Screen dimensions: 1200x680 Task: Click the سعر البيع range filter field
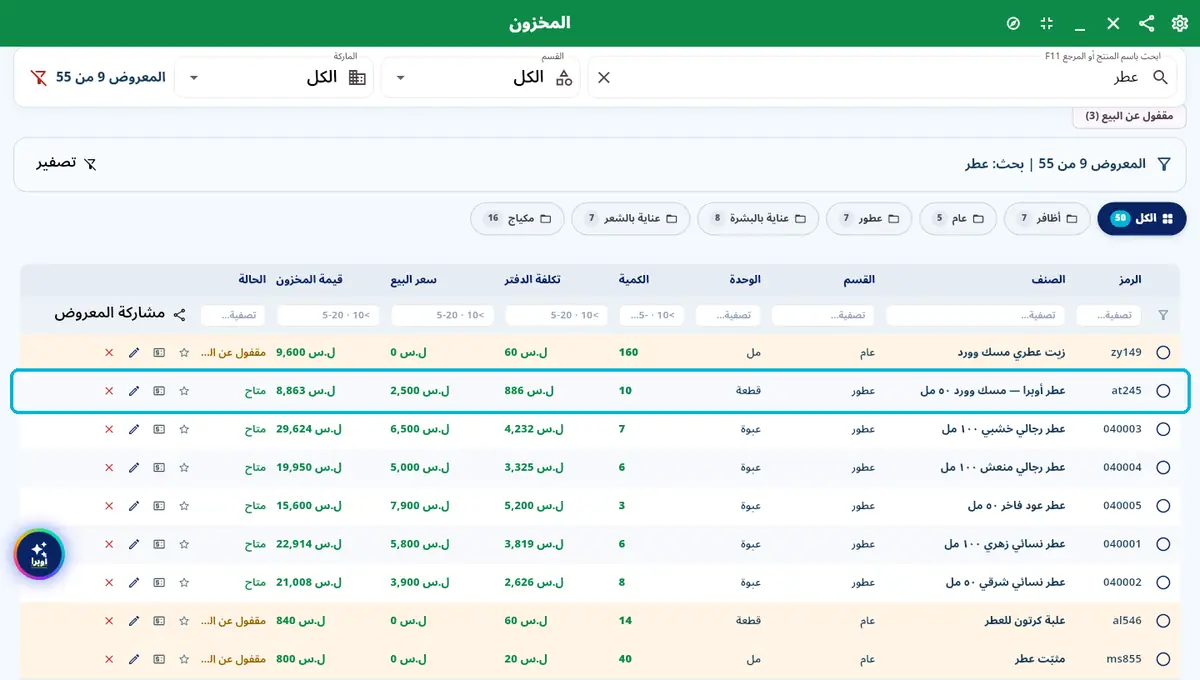point(444,315)
